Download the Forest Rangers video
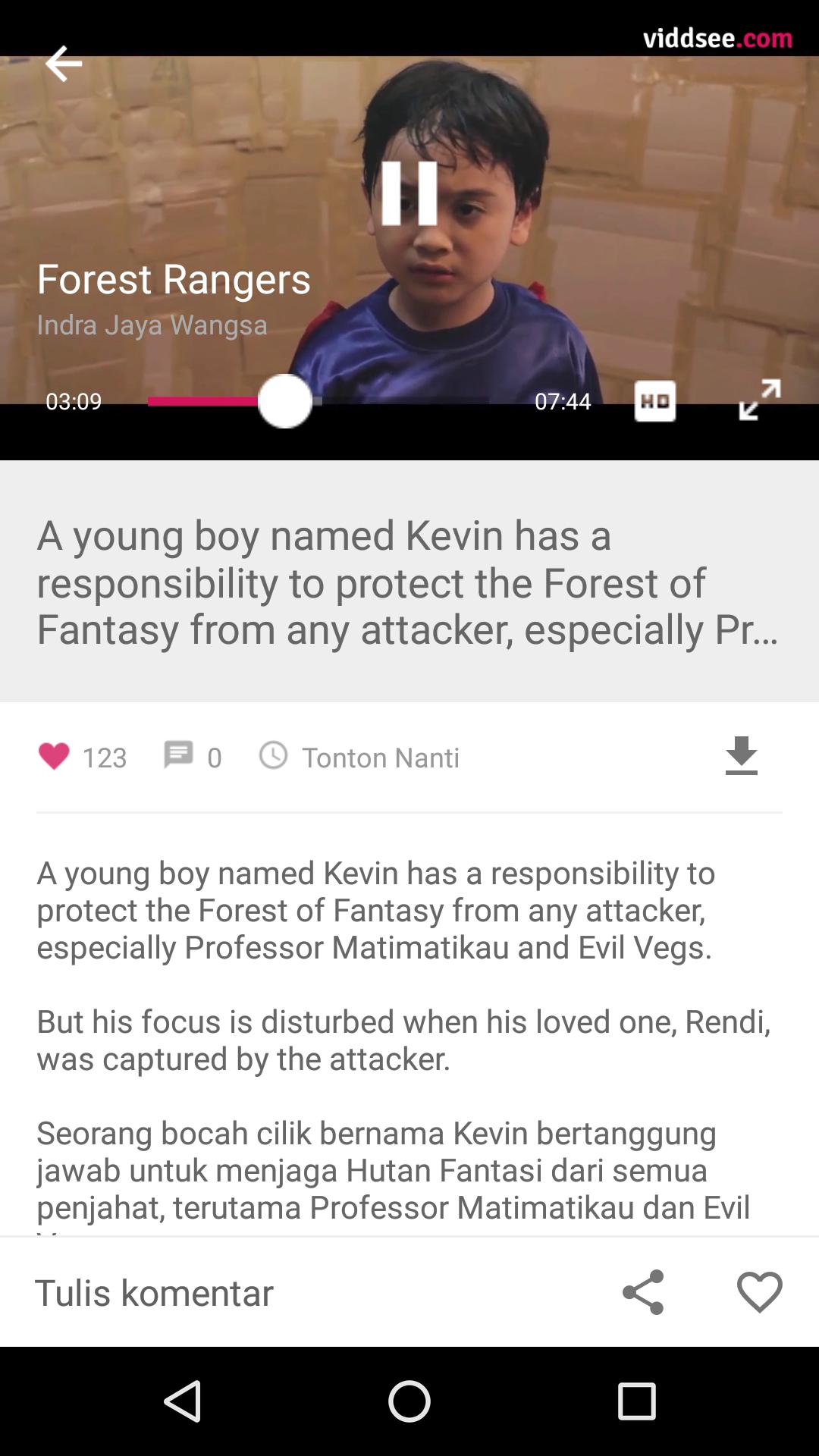This screenshot has height=1456, width=819. click(x=742, y=756)
